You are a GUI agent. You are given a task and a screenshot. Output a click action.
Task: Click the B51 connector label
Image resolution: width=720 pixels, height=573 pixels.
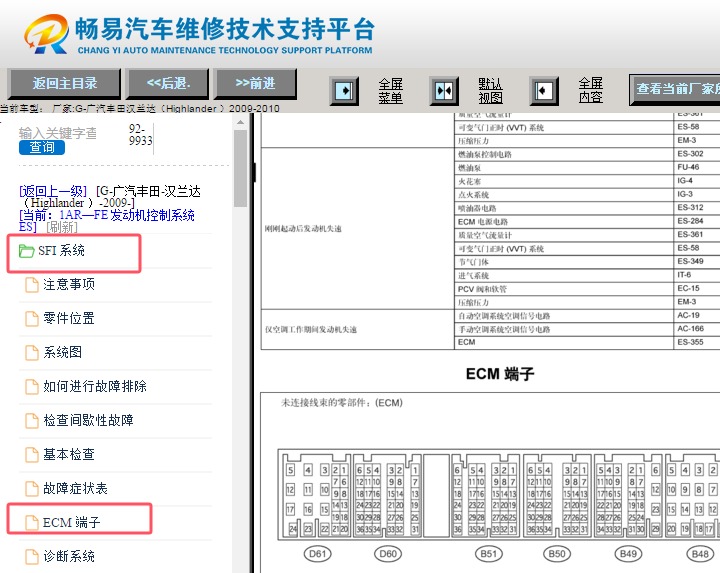coord(489,554)
